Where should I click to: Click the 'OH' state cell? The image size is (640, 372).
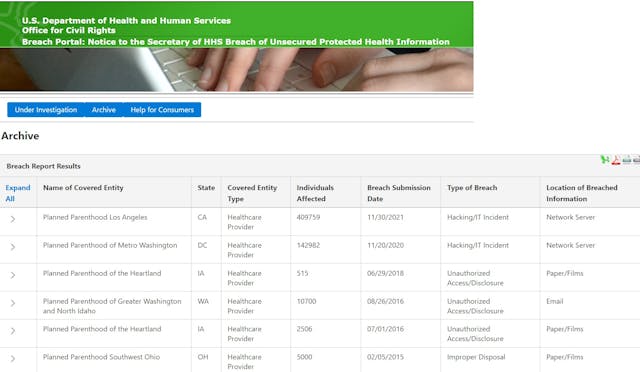203,357
